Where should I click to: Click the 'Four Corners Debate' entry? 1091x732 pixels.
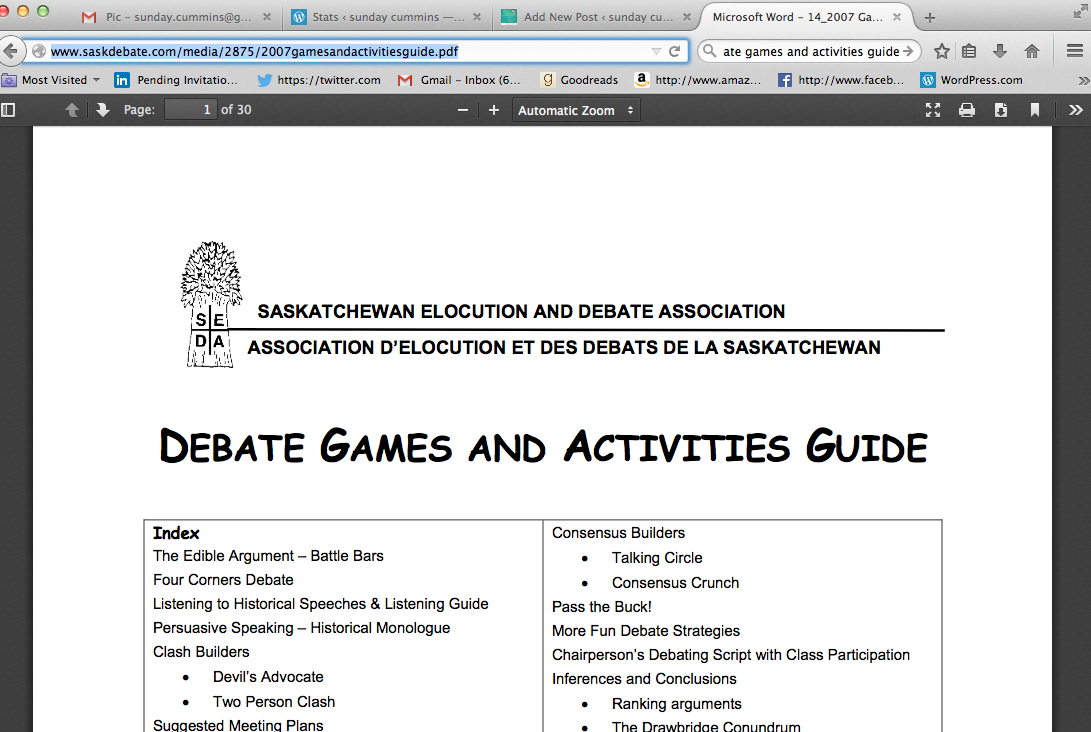[x=223, y=580]
